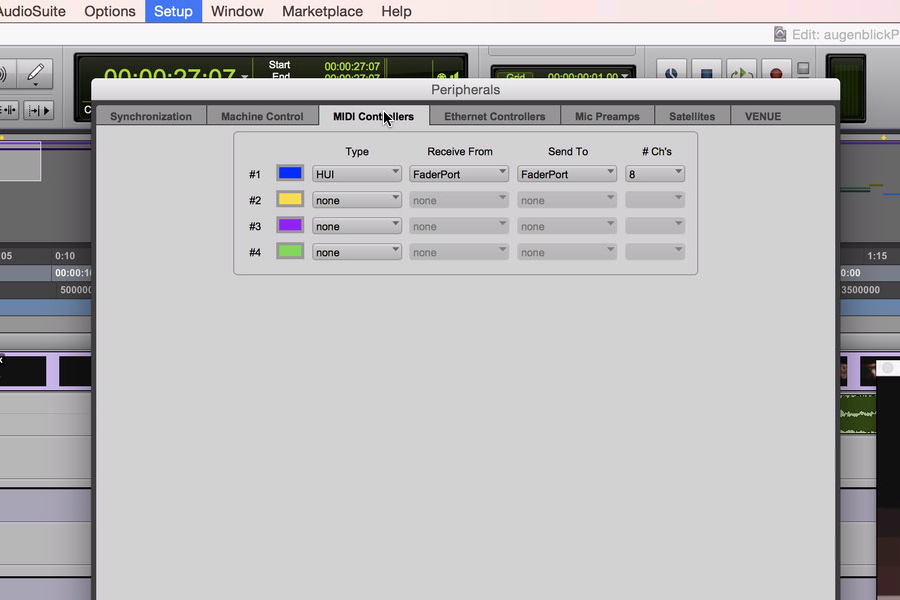The image size is (900, 600).
Task: Open the Mic Preamps tab
Action: 607,116
